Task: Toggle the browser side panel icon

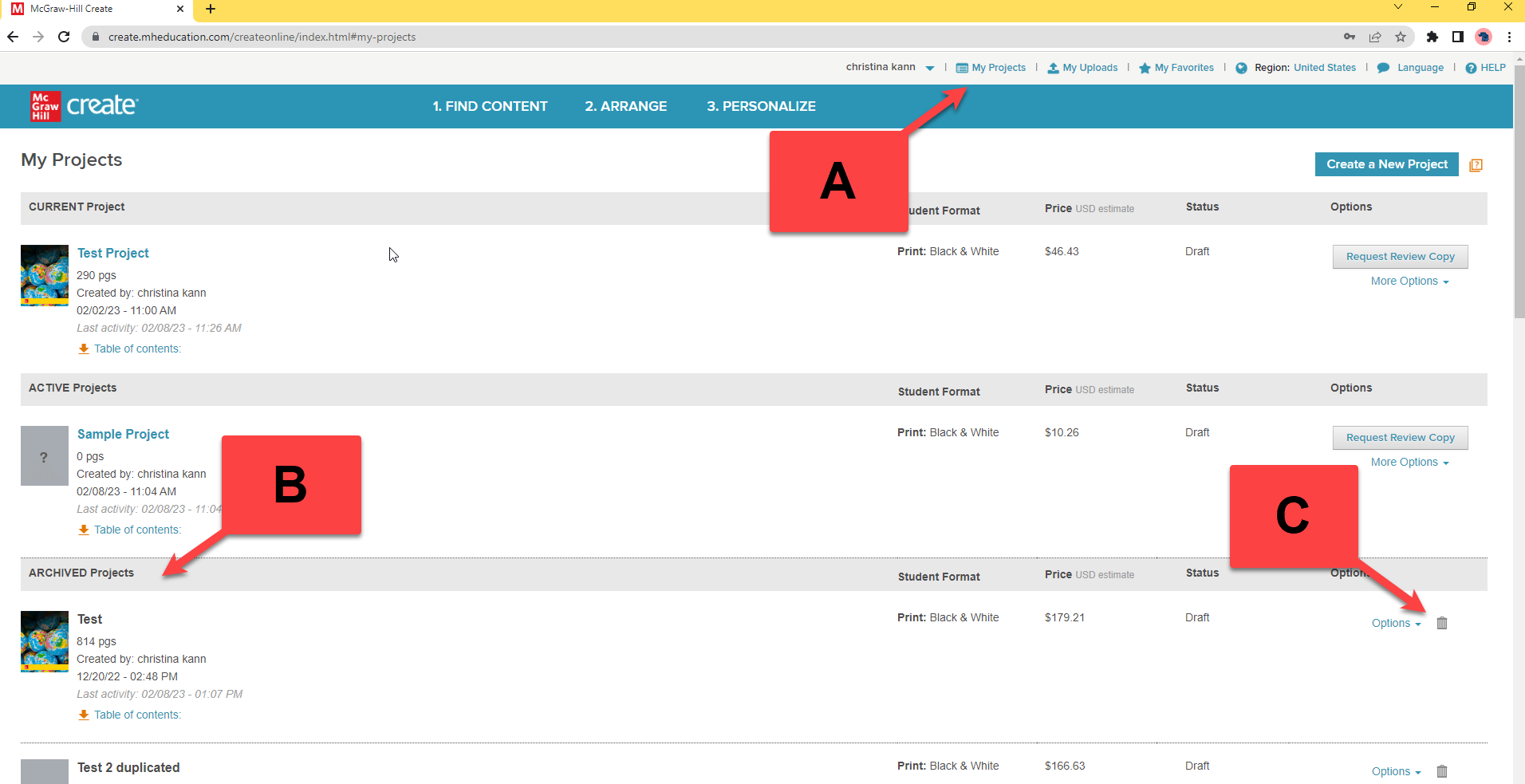Action: (x=1457, y=37)
